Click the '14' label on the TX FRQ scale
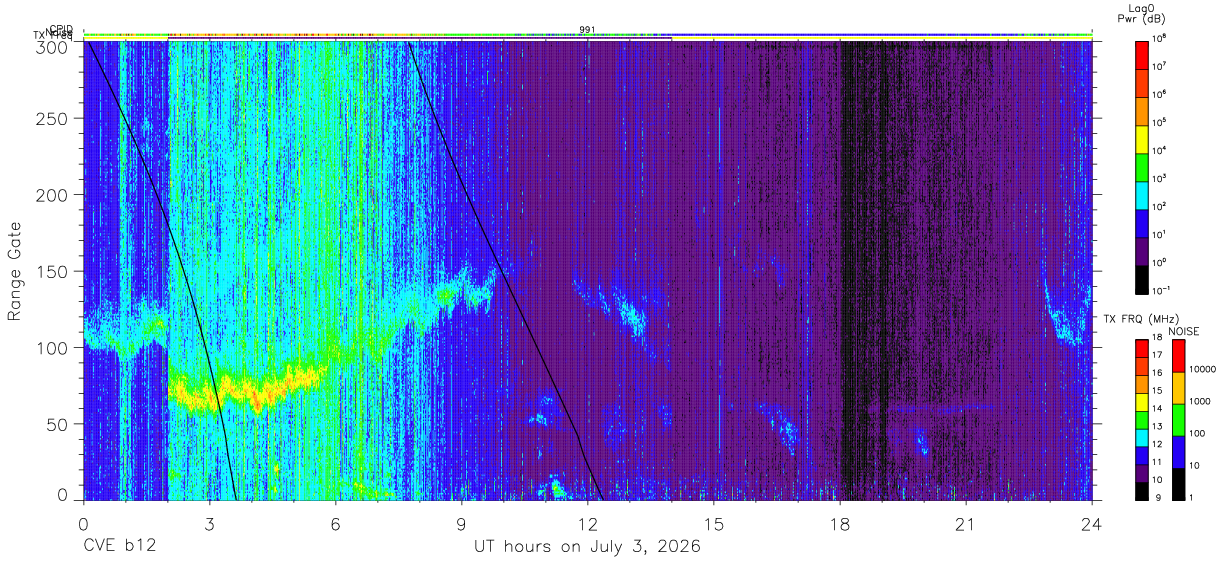 click(1156, 409)
